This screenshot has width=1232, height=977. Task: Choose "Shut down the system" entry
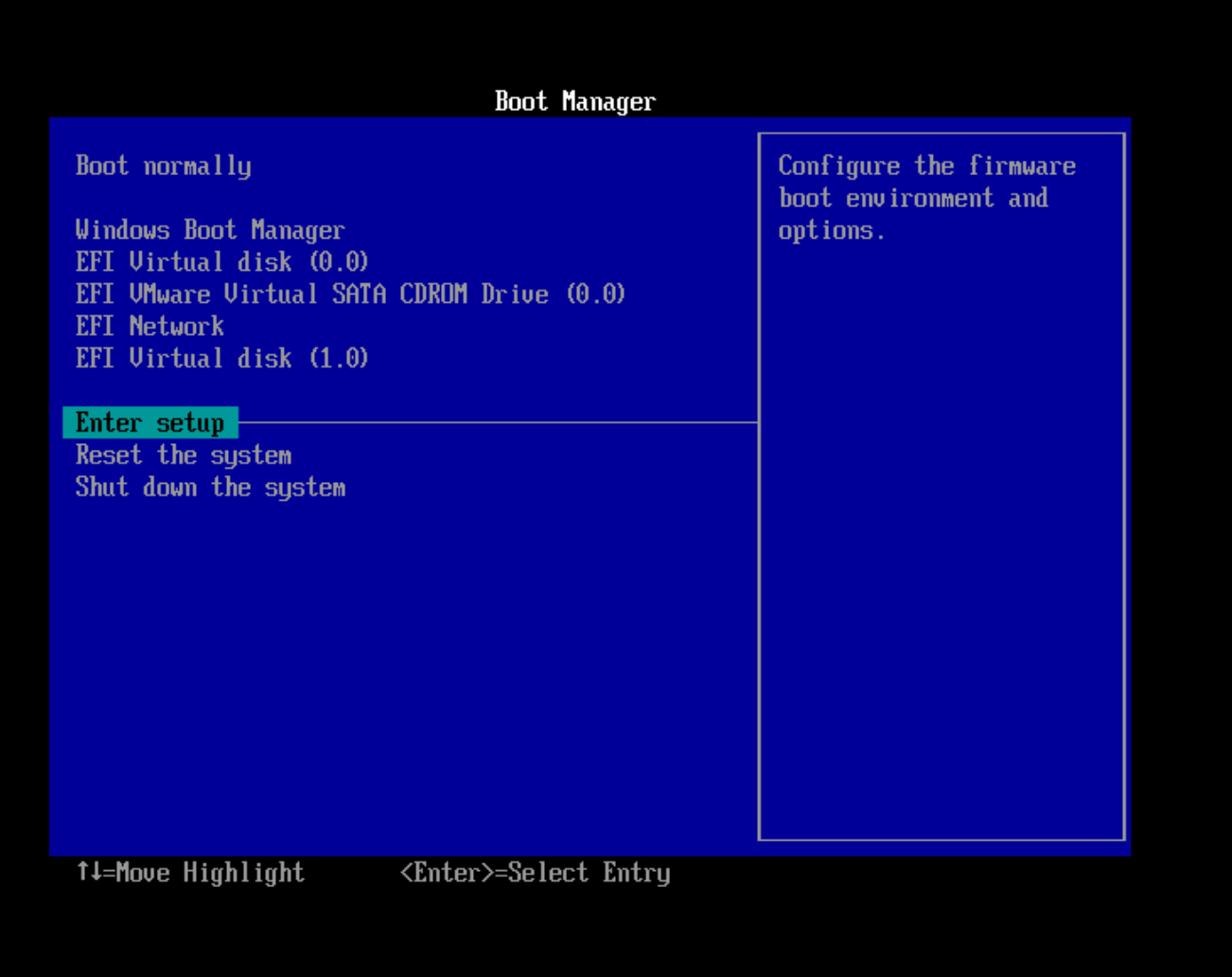click(x=211, y=488)
